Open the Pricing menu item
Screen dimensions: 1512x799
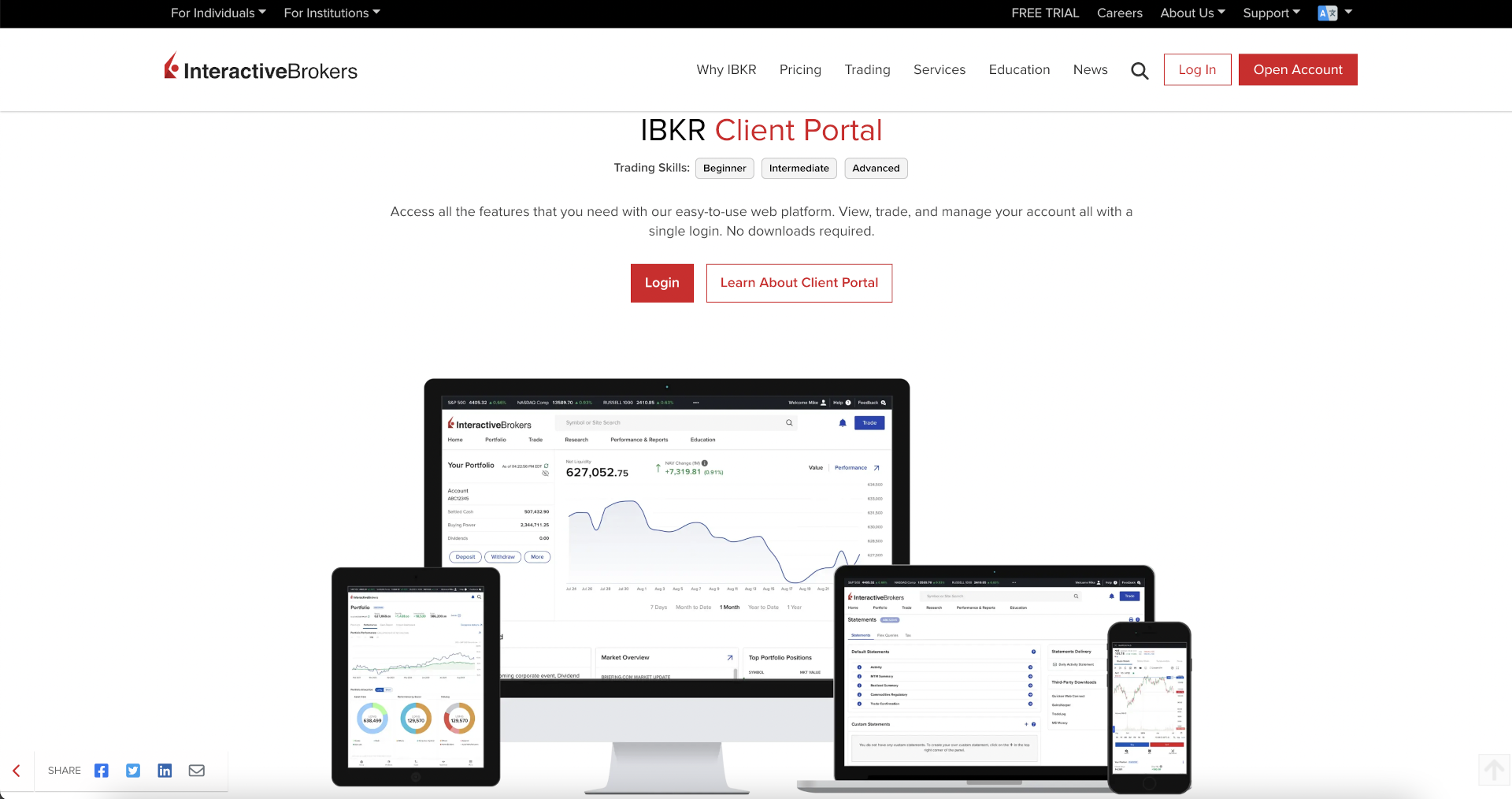(x=800, y=70)
